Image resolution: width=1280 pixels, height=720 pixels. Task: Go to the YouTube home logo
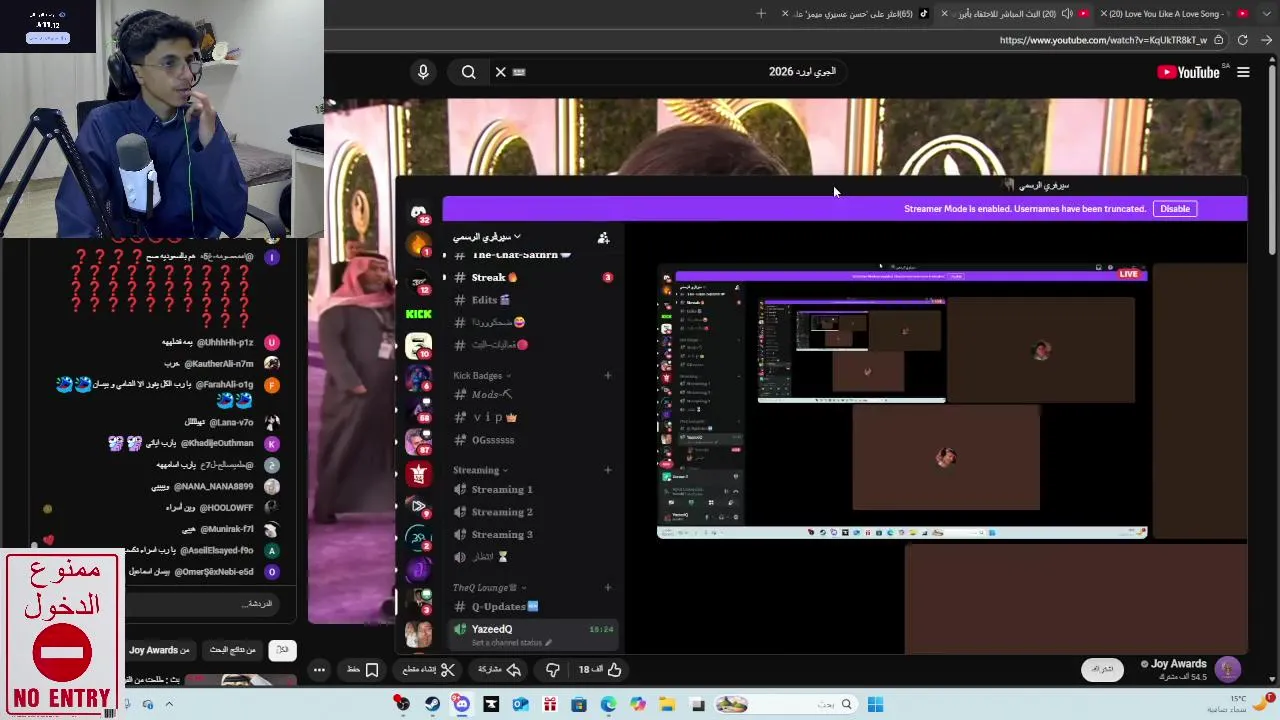[1188, 72]
